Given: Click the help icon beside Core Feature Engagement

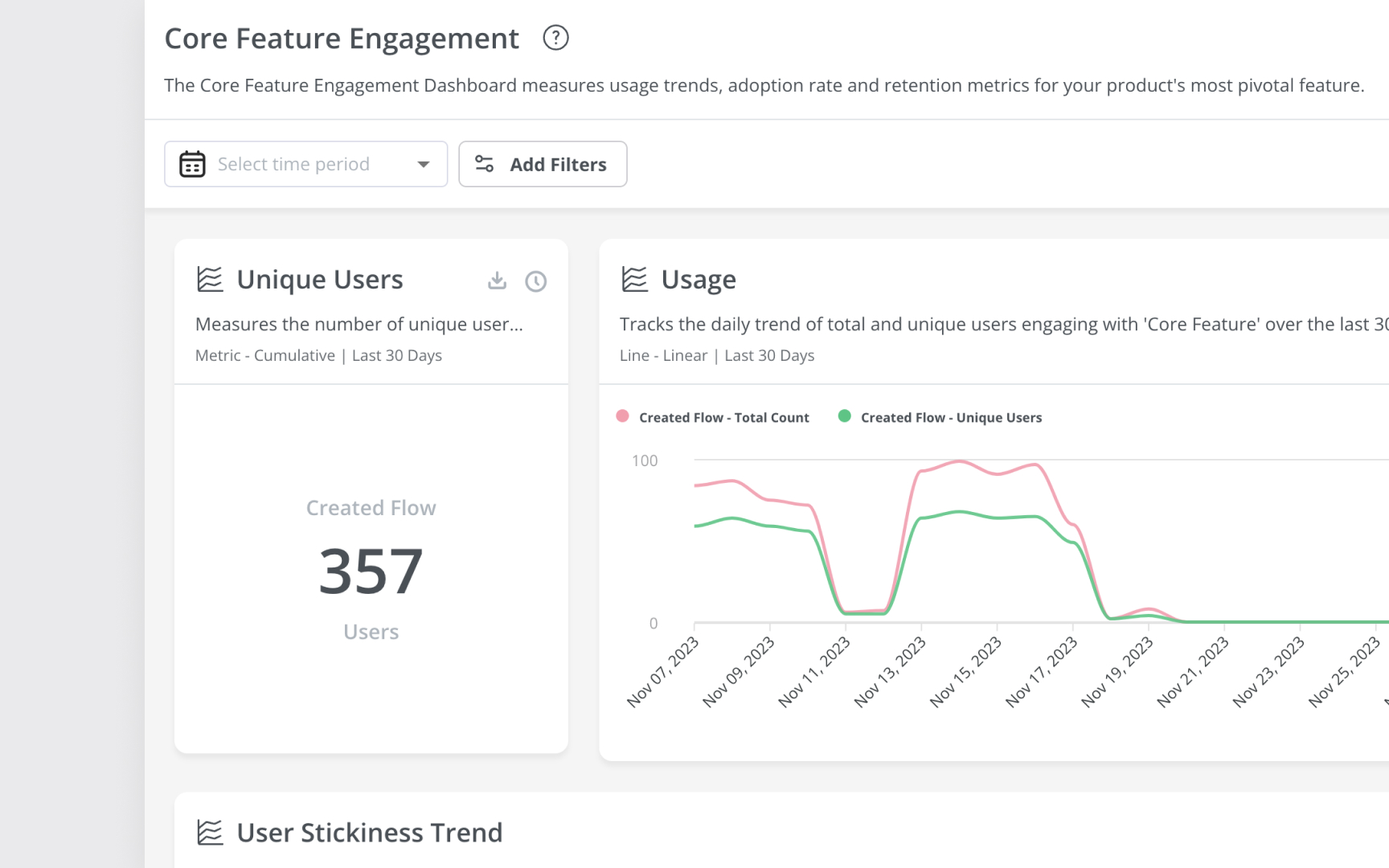Looking at the screenshot, I should [555, 38].
